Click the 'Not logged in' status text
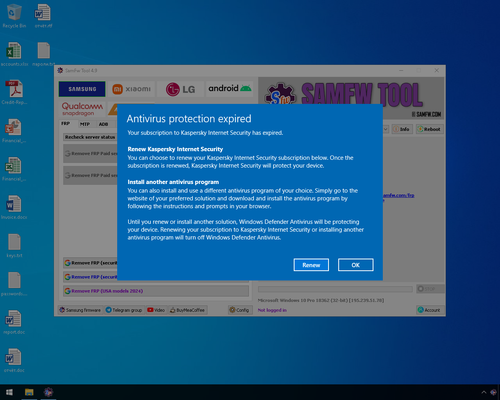This screenshot has height=400, width=500. (272, 310)
